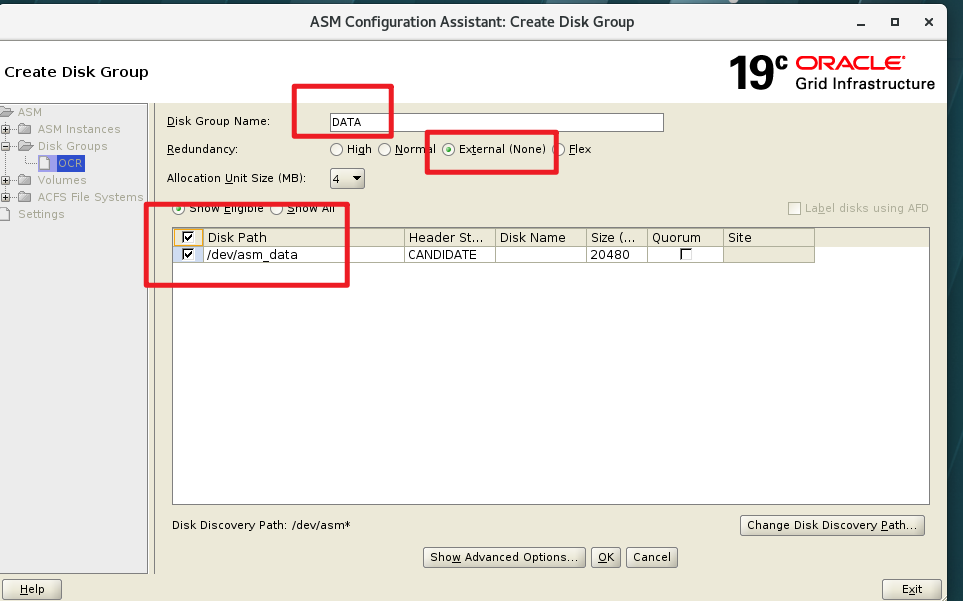This screenshot has height=601, width=963.
Task: Open Help from the bottom bar
Action: pyautogui.click(x=32, y=589)
